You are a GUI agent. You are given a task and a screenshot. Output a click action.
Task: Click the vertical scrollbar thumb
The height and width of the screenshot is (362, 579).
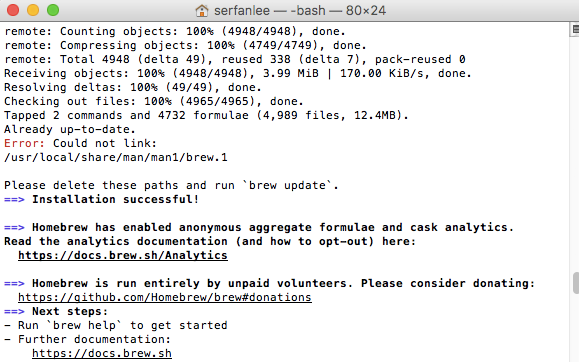point(576,283)
